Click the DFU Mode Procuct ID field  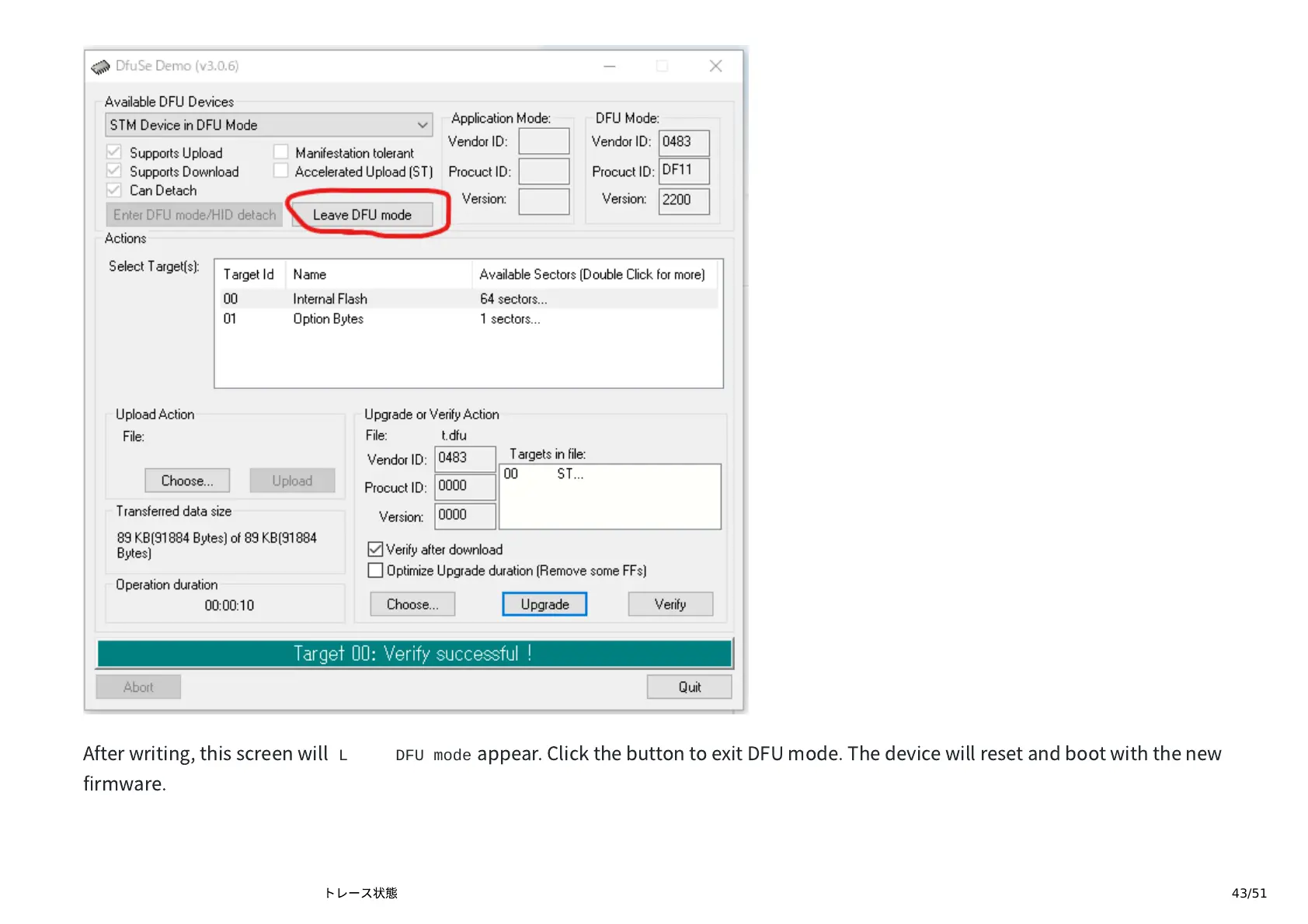pos(684,172)
